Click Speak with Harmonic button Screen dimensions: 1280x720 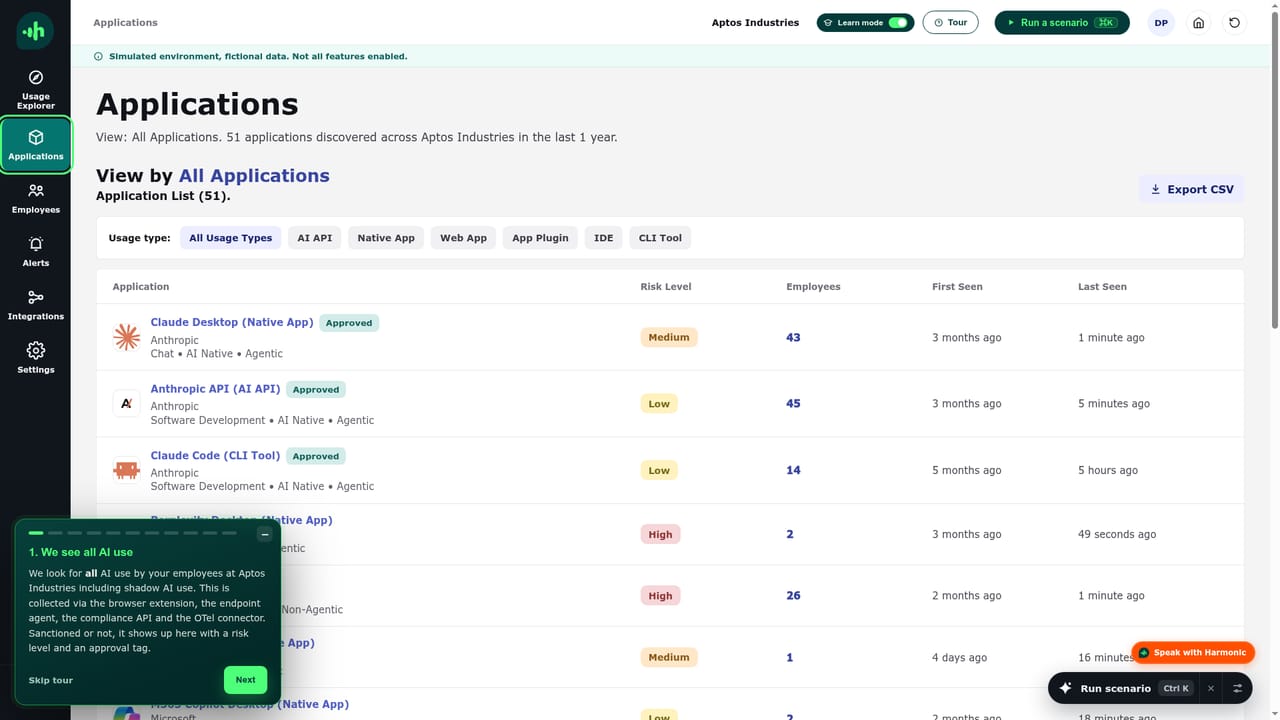1193,653
